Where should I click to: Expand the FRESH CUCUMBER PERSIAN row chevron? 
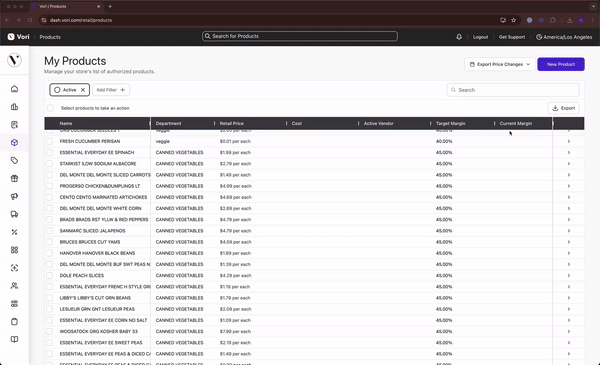(x=569, y=141)
